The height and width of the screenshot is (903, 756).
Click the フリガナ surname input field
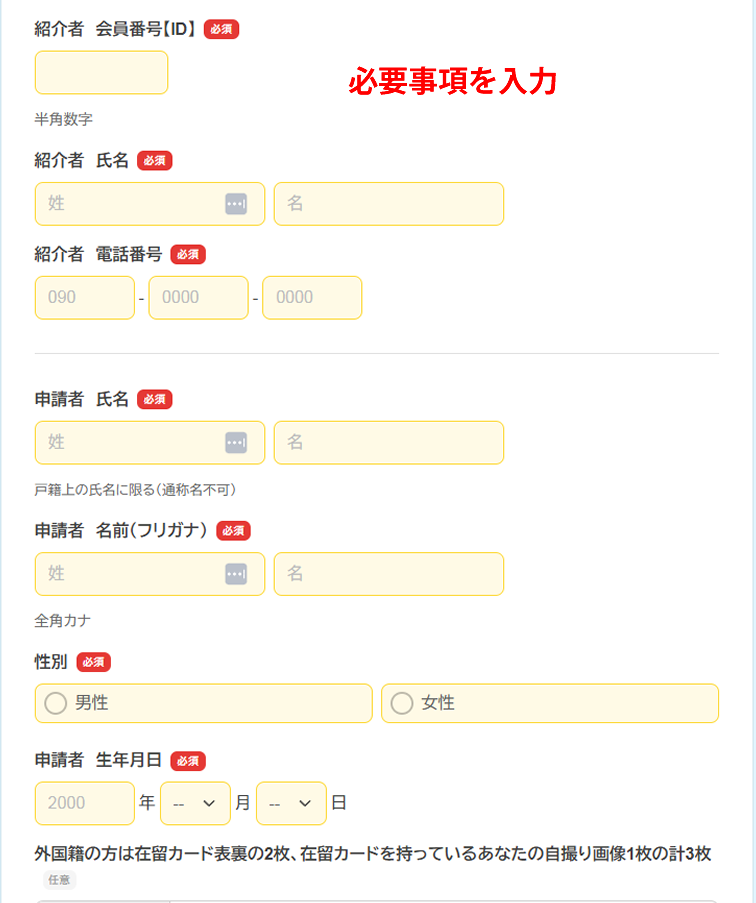(130, 574)
